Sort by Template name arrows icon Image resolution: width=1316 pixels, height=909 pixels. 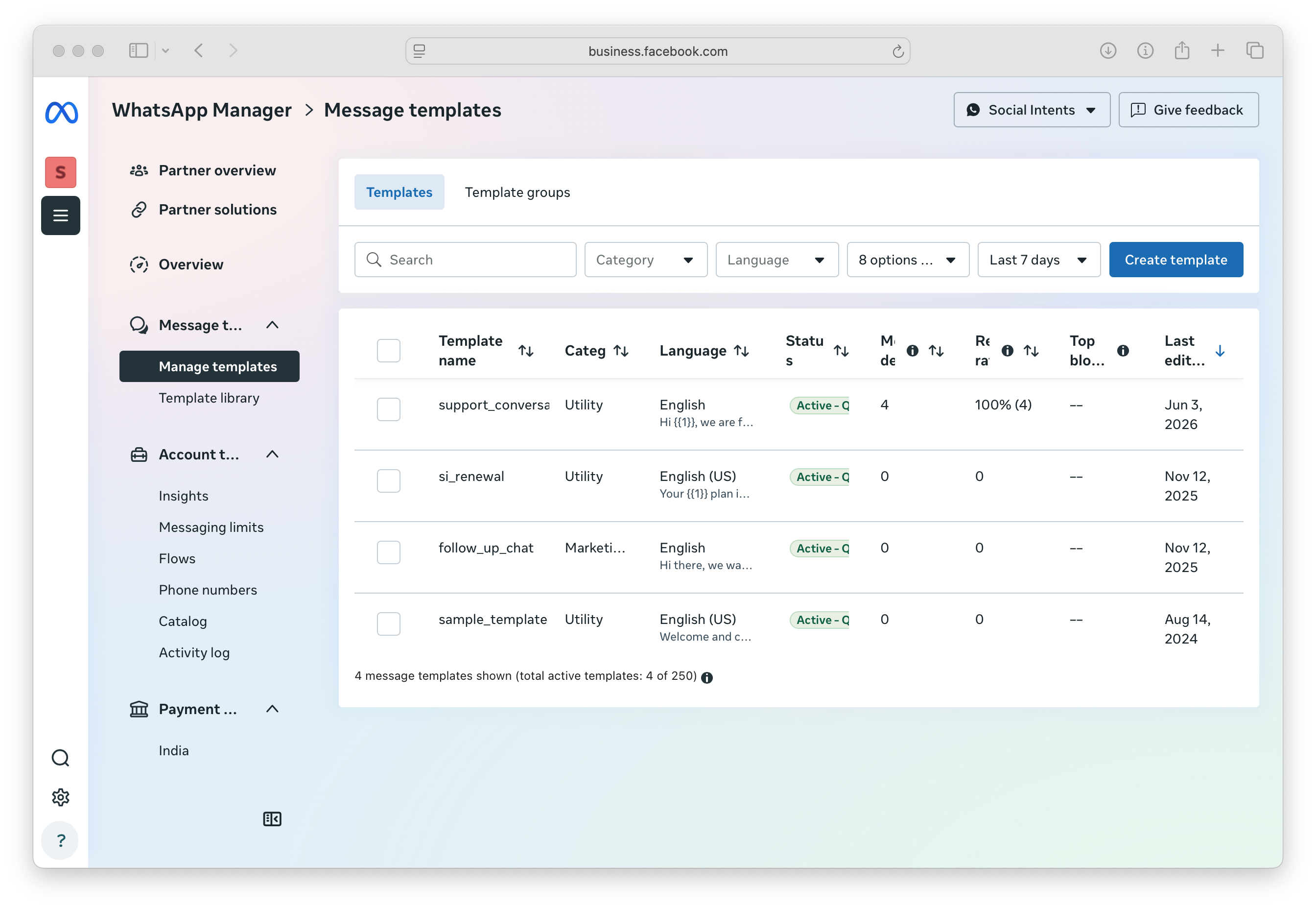click(x=526, y=350)
